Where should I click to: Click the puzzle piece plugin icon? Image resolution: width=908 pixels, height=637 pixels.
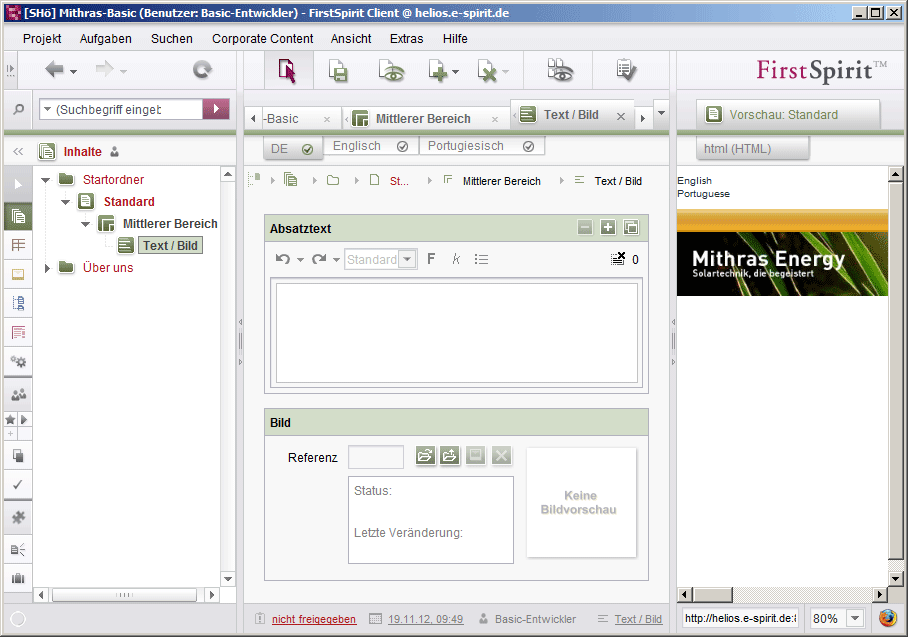[x=19, y=517]
